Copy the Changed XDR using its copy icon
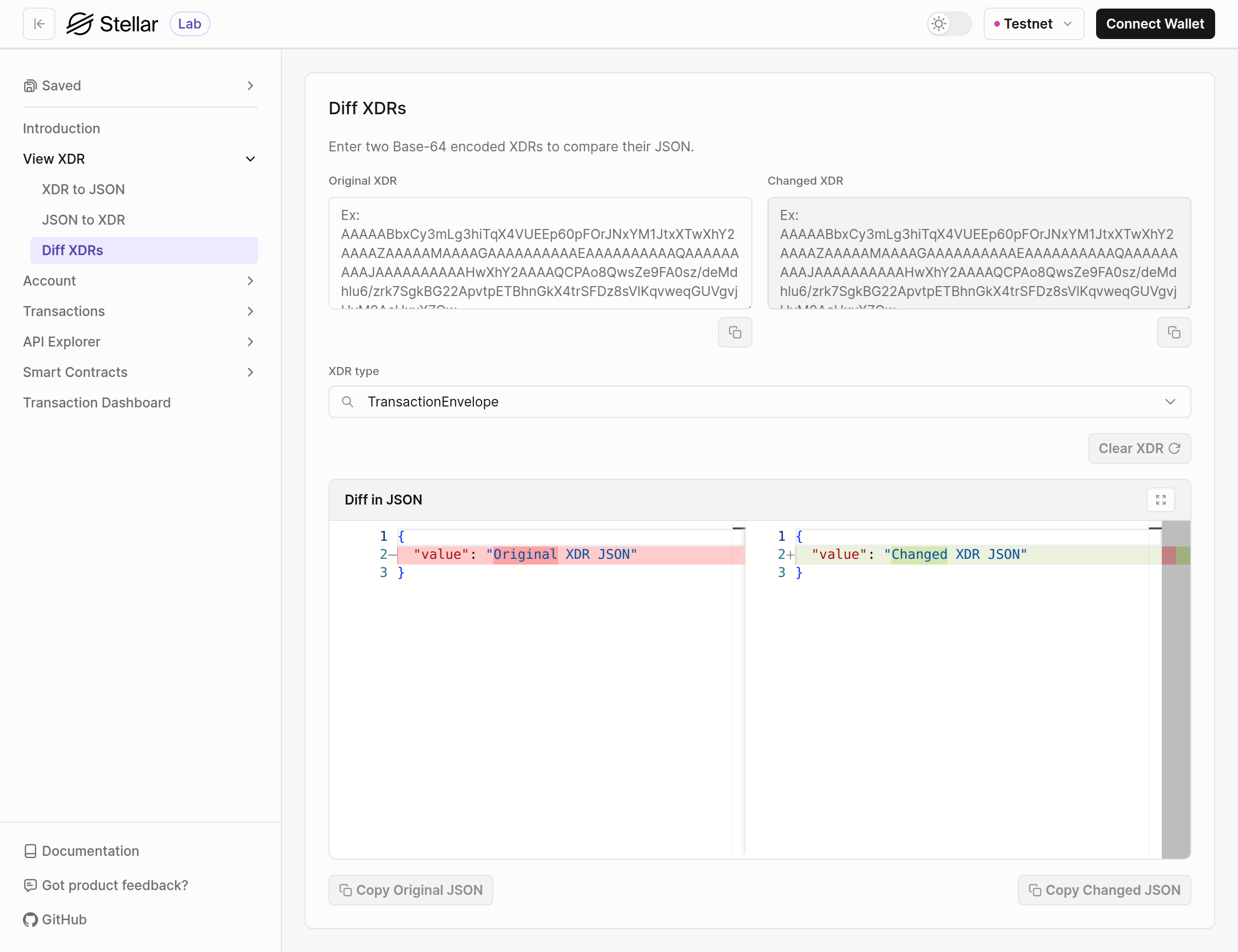1238x952 pixels. click(x=1174, y=332)
